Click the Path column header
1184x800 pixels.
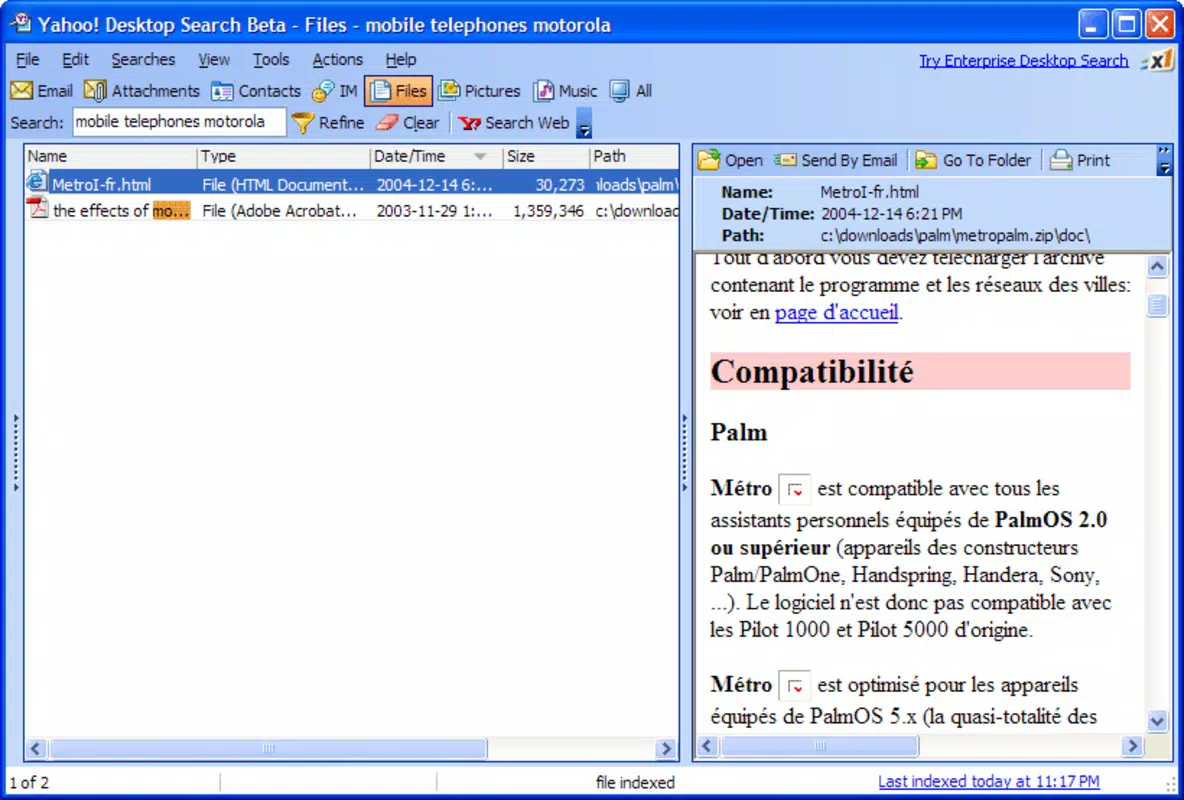(634, 156)
